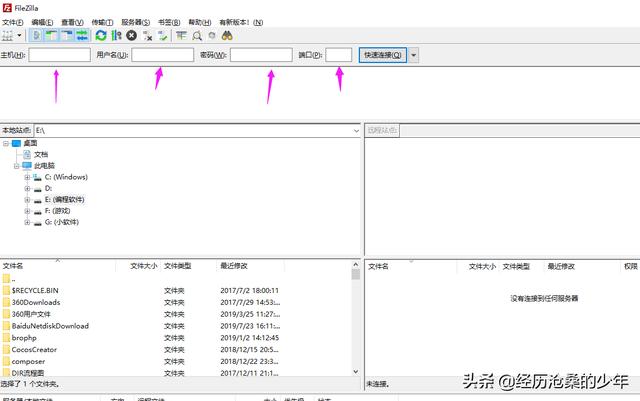
Task: Toggle directory comparison magnifier icon
Action: (197, 36)
